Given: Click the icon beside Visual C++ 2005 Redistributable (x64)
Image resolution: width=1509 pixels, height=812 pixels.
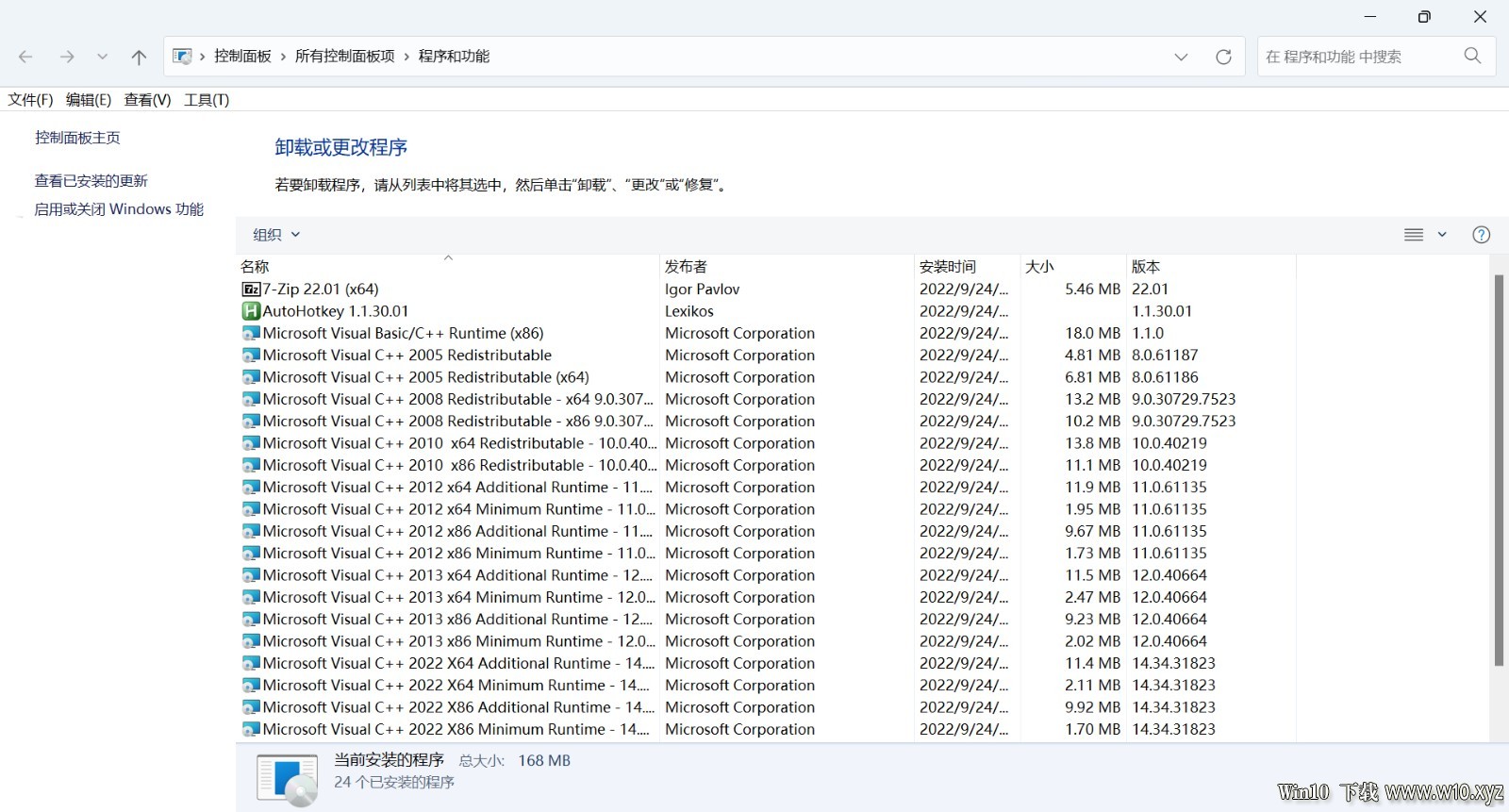Looking at the screenshot, I should click(x=251, y=377).
